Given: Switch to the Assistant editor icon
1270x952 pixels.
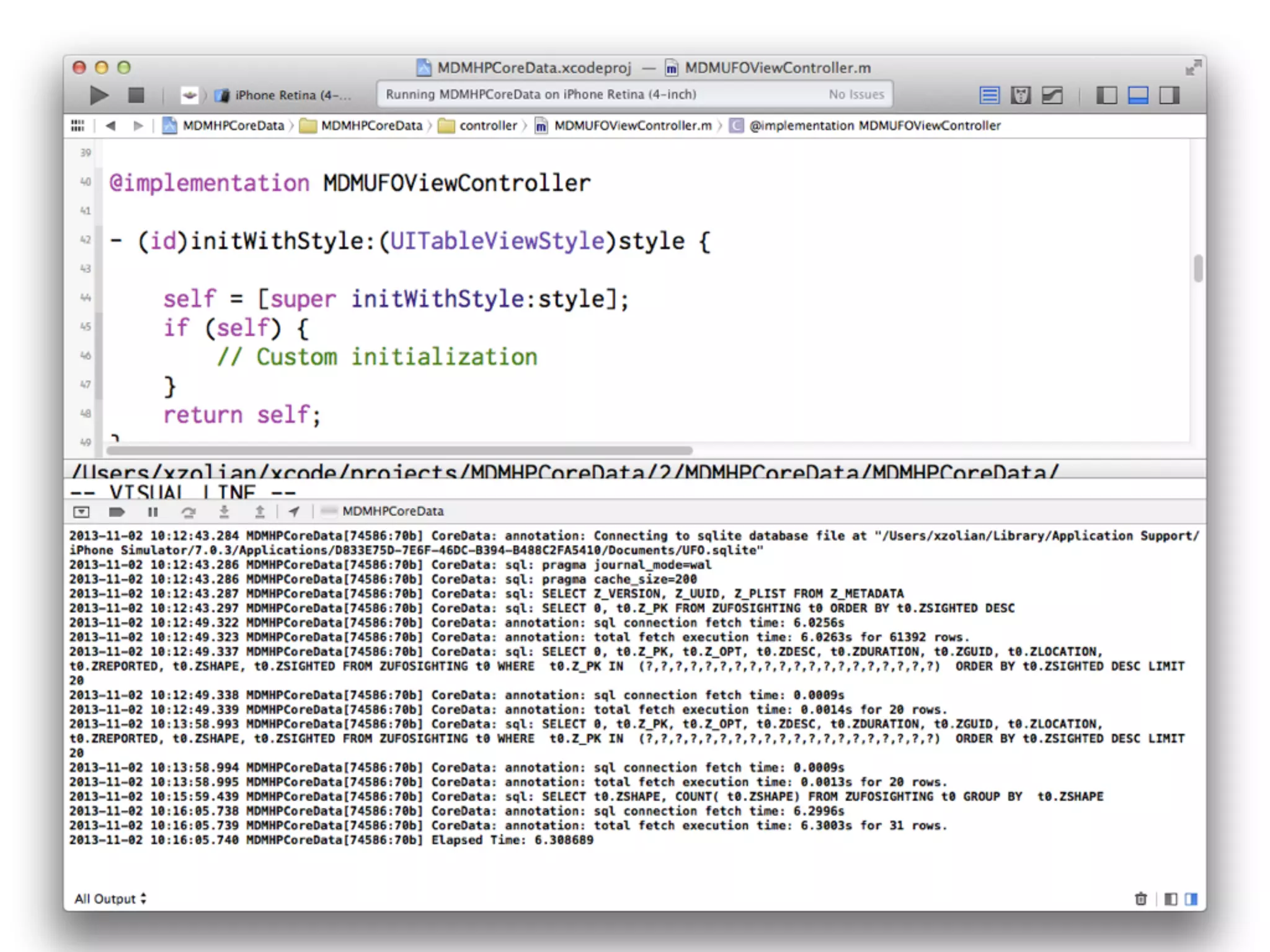Looking at the screenshot, I should (1020, 95).
